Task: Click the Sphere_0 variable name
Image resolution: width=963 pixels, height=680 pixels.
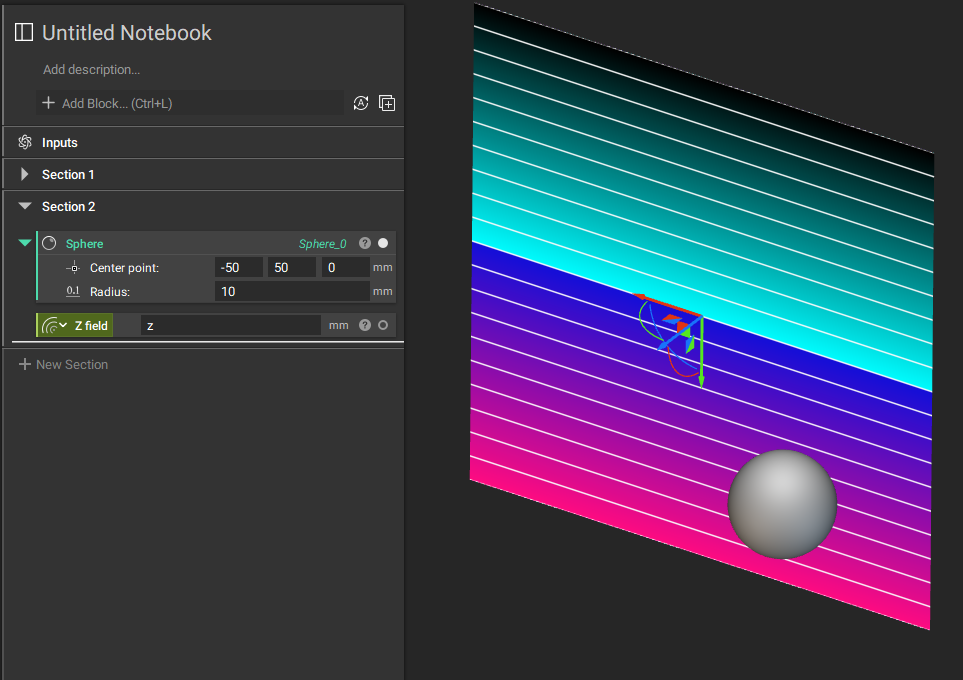Action: coord(322,244)
